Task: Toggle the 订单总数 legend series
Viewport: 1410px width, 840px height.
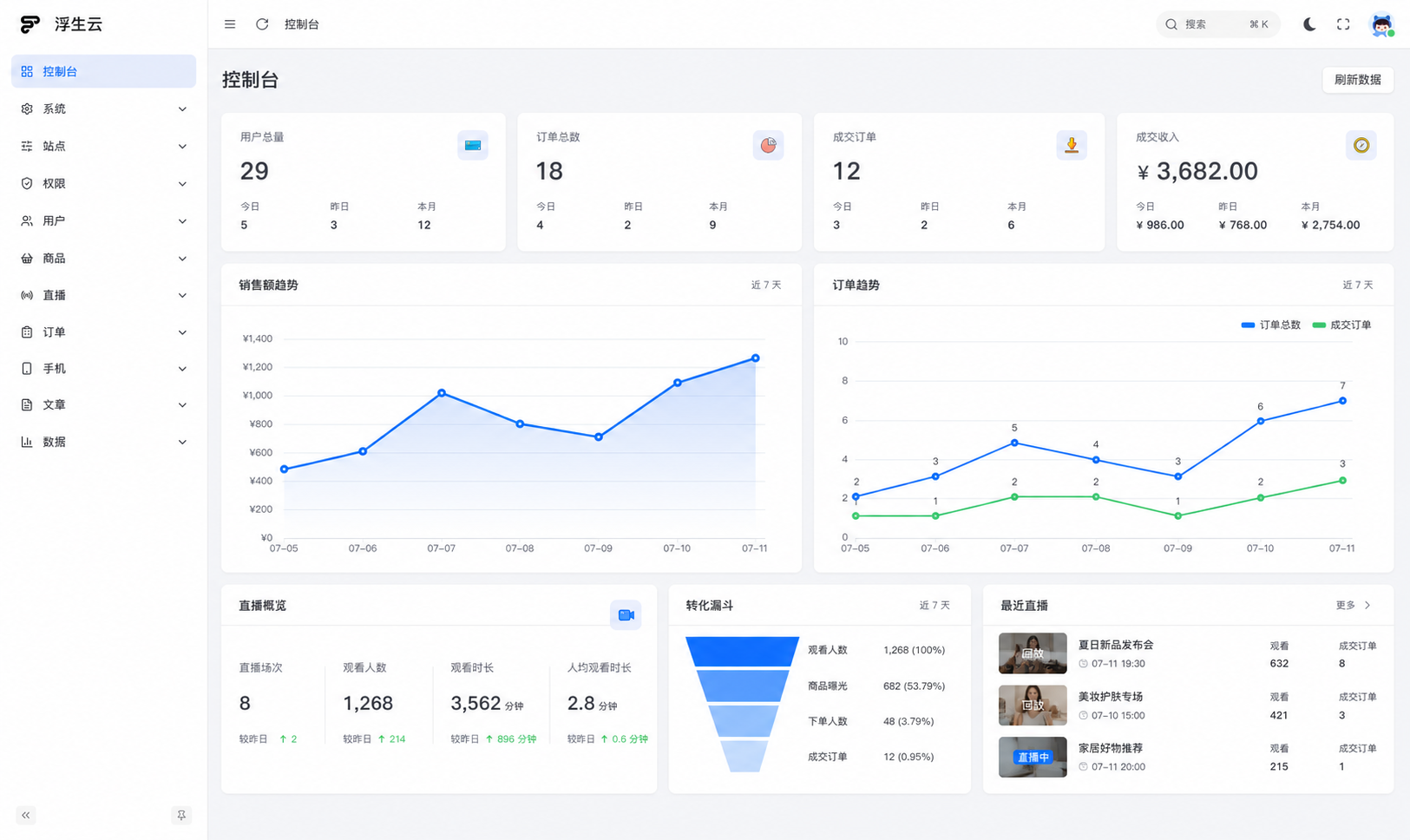Action: click(x=1271, y=325)
